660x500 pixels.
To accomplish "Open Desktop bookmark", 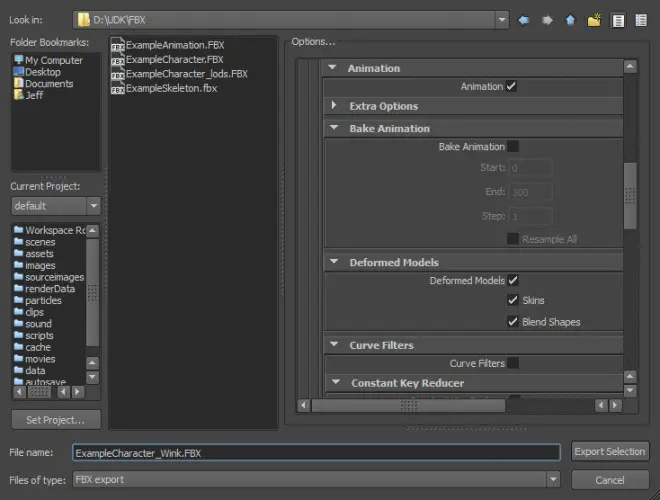I will click(37, 72).
